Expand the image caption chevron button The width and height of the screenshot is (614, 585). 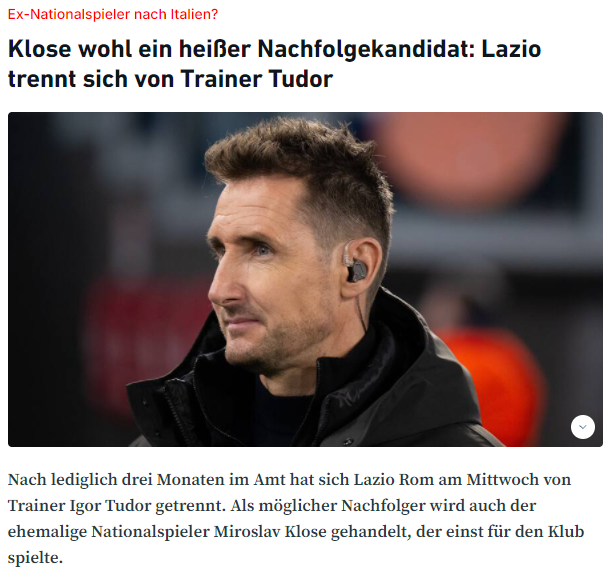pos(582,427)
